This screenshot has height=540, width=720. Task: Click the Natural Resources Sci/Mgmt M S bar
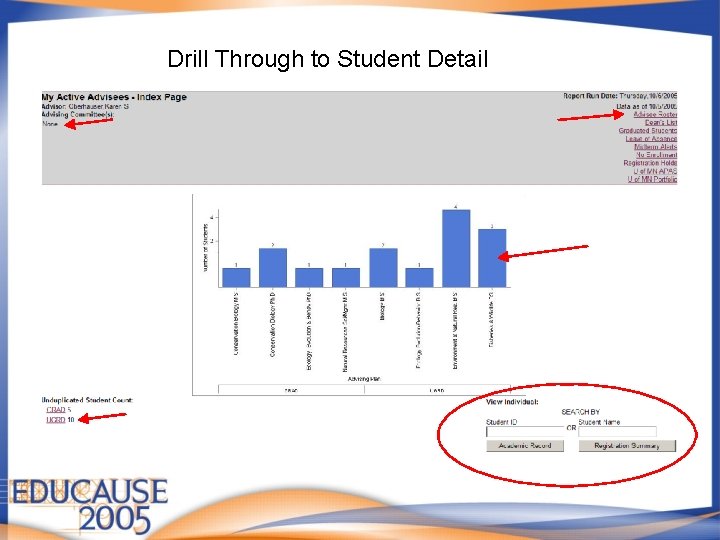[346, 278]
